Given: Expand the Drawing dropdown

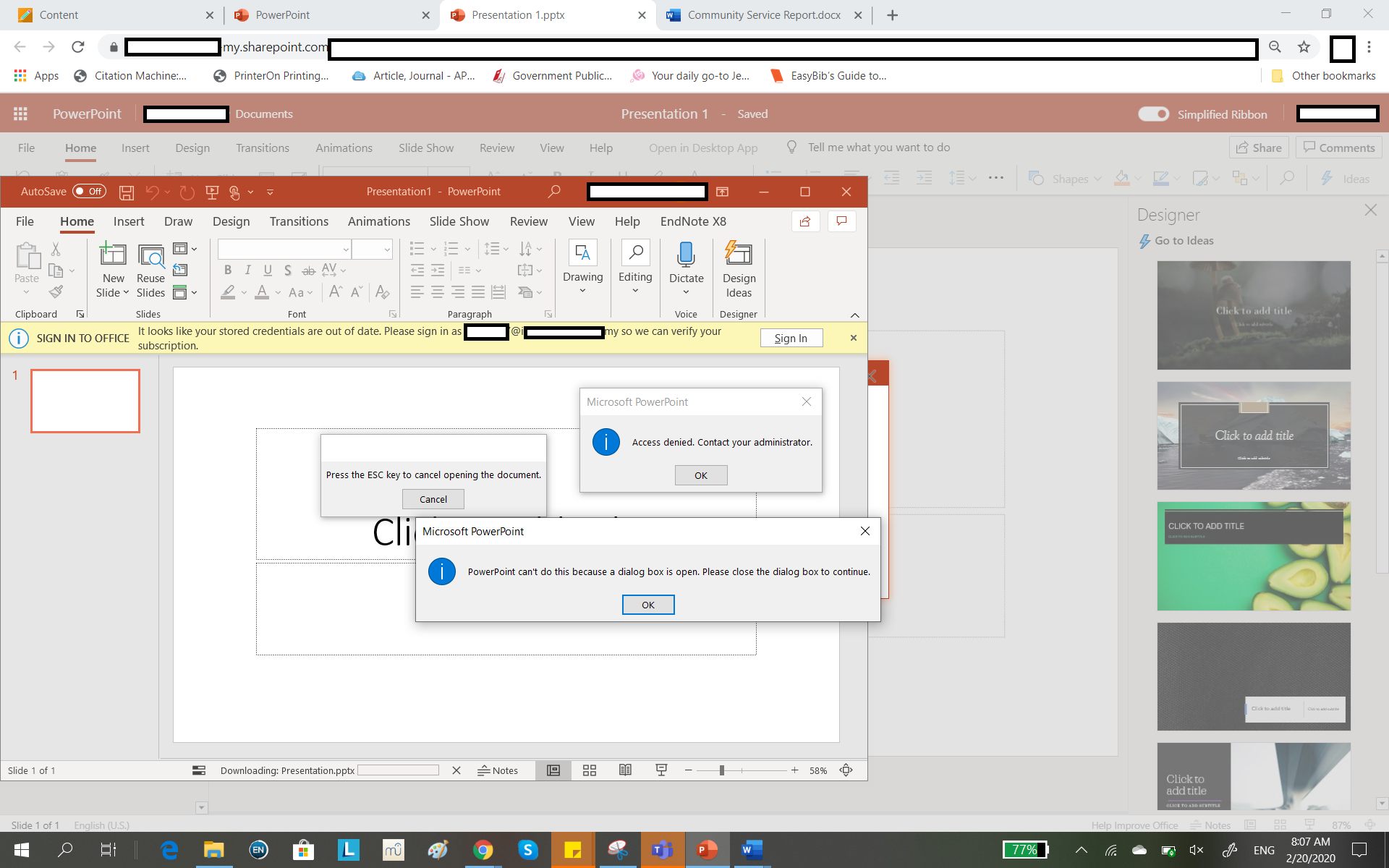Looking at the screenshot, I should [582, 291].
